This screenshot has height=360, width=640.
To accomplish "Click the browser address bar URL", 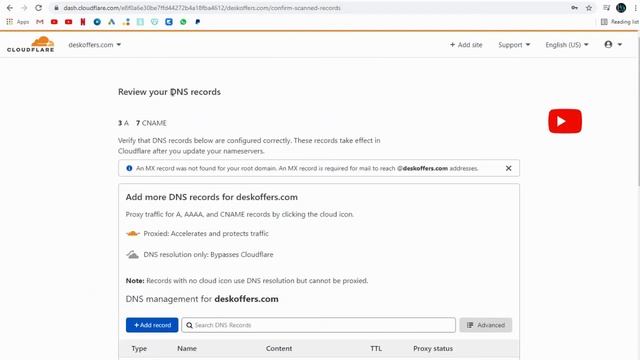I will click(202, 8).
